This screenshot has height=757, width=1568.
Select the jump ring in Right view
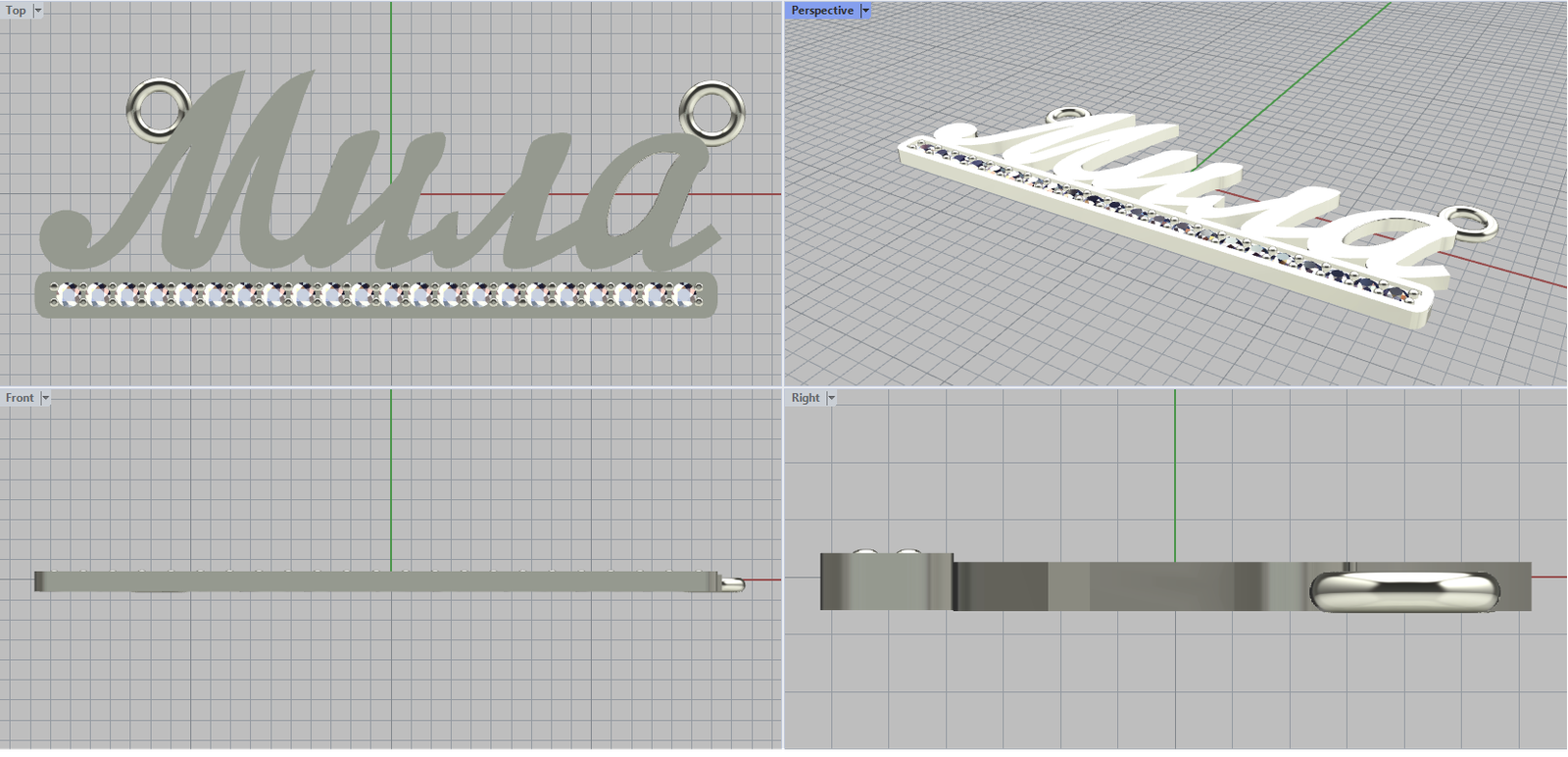coord(1403,591)
